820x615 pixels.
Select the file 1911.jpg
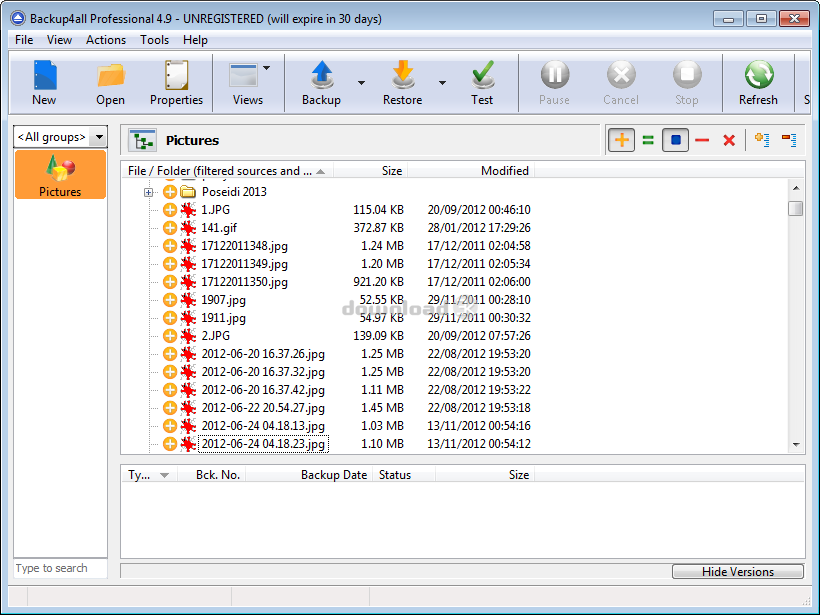223,318
